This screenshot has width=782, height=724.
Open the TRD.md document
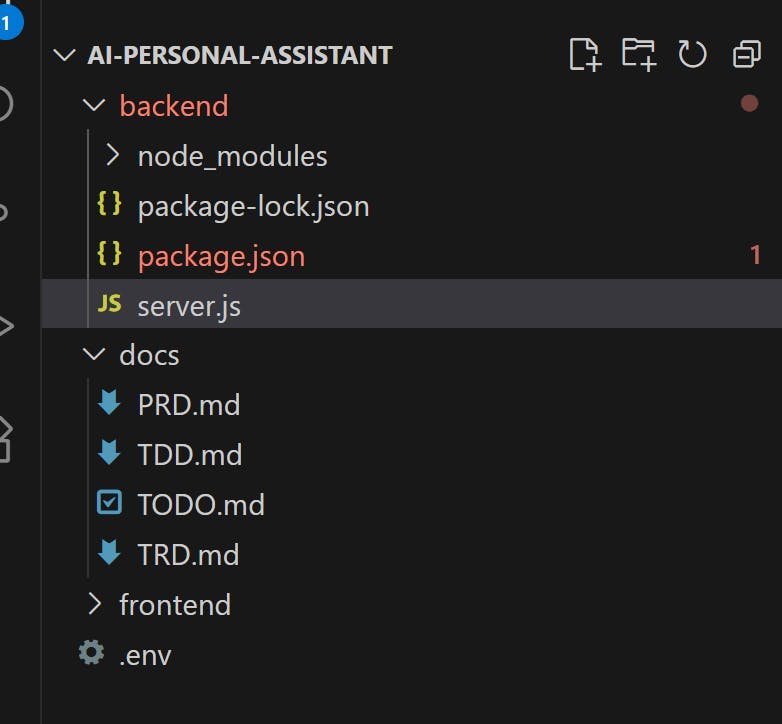click(x=189, y=554)
